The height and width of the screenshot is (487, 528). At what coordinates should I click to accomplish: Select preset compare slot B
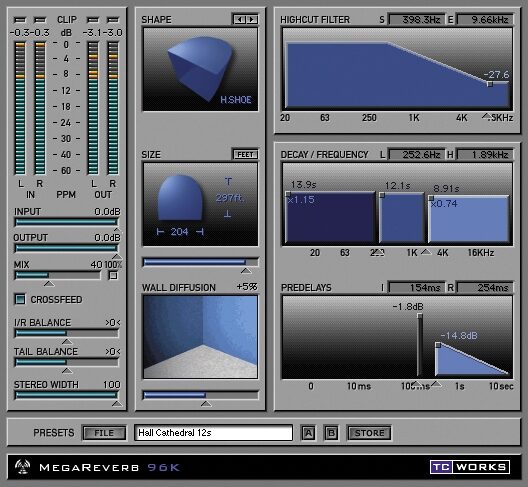point(331,433)
